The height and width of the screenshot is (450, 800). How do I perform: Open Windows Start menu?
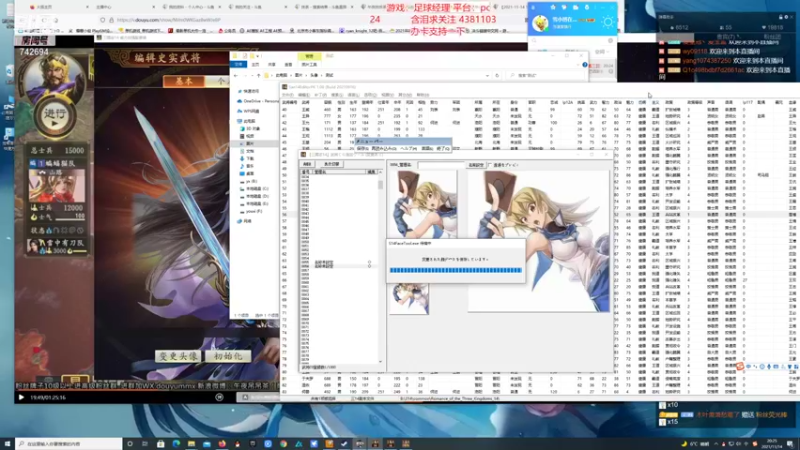tap(7, 443)
